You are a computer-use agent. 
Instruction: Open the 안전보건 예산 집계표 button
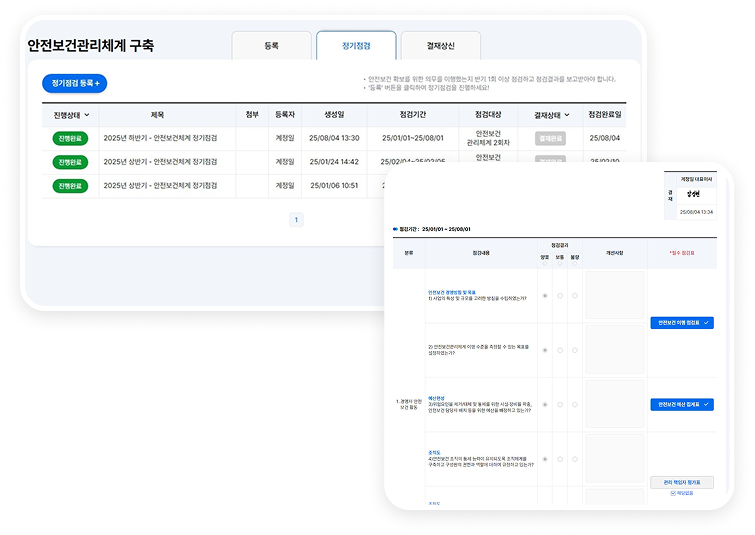[684, 404]
